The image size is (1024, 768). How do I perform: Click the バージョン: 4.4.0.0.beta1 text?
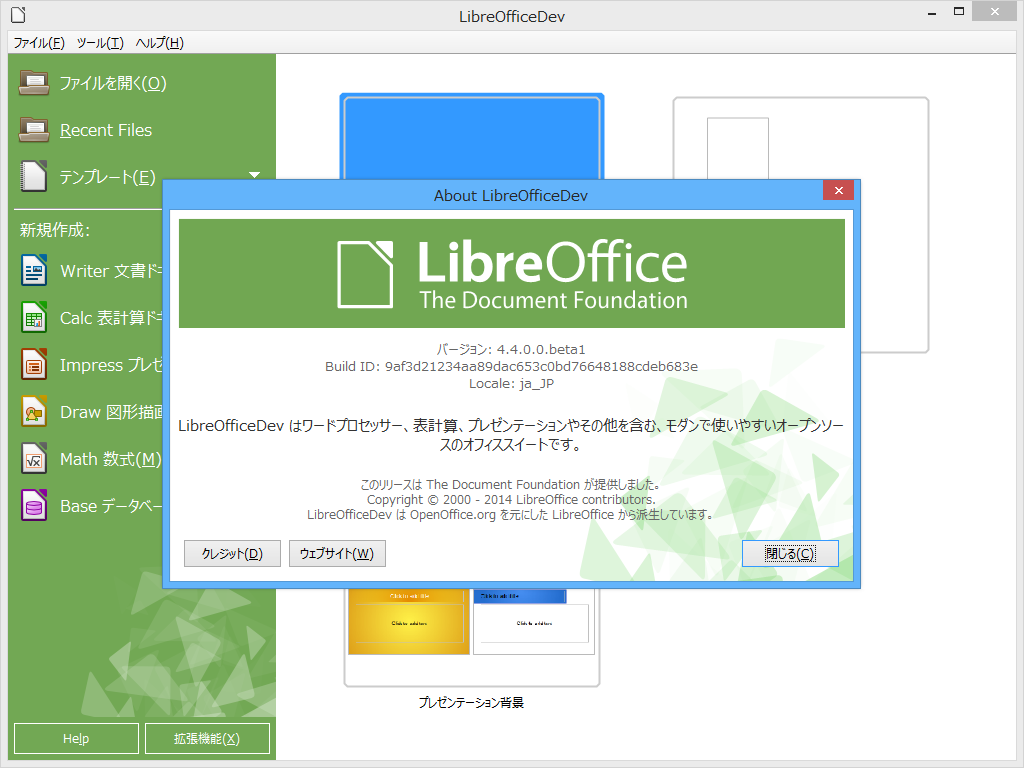pos(511,349)
